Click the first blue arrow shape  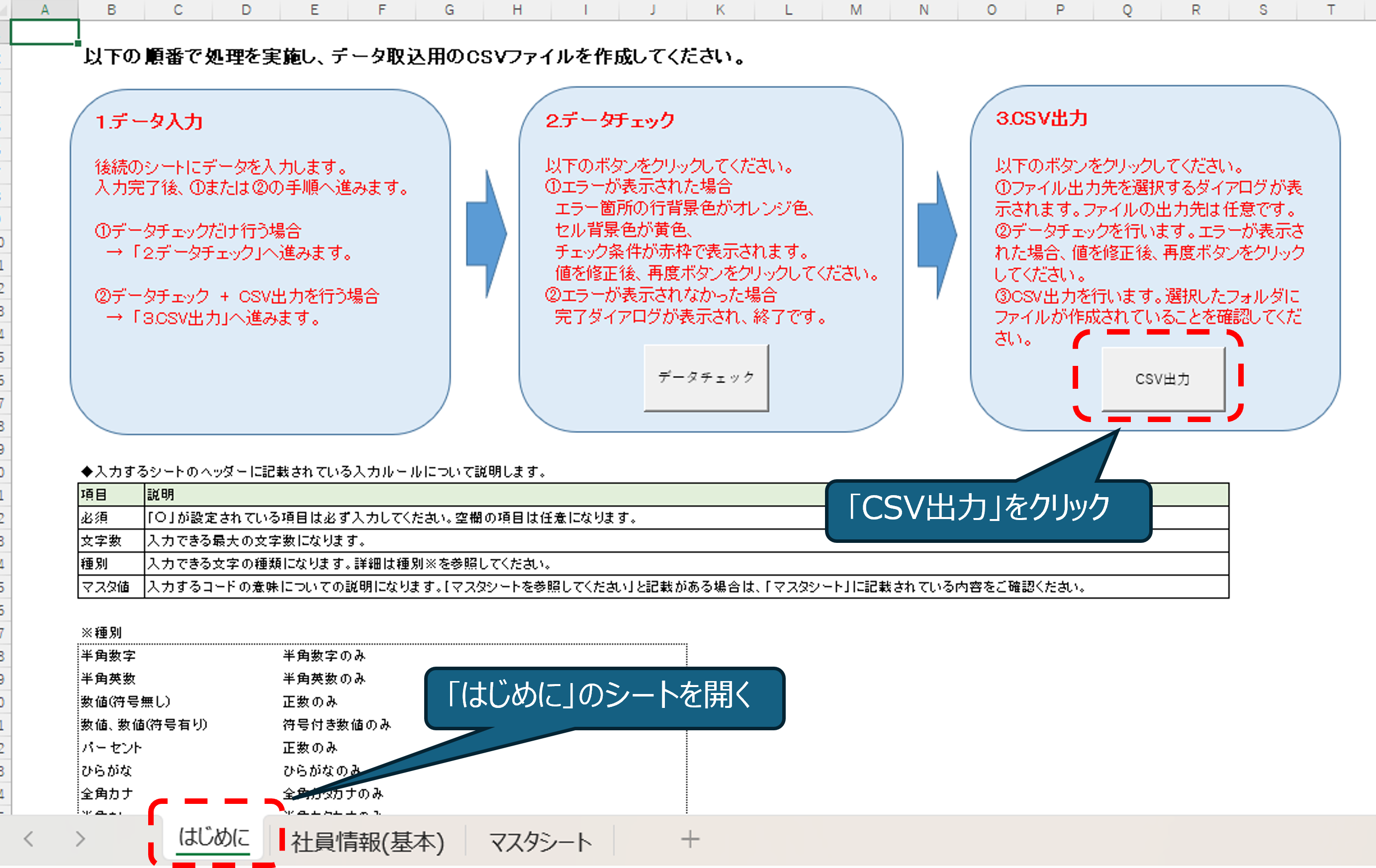pos(486,234)
